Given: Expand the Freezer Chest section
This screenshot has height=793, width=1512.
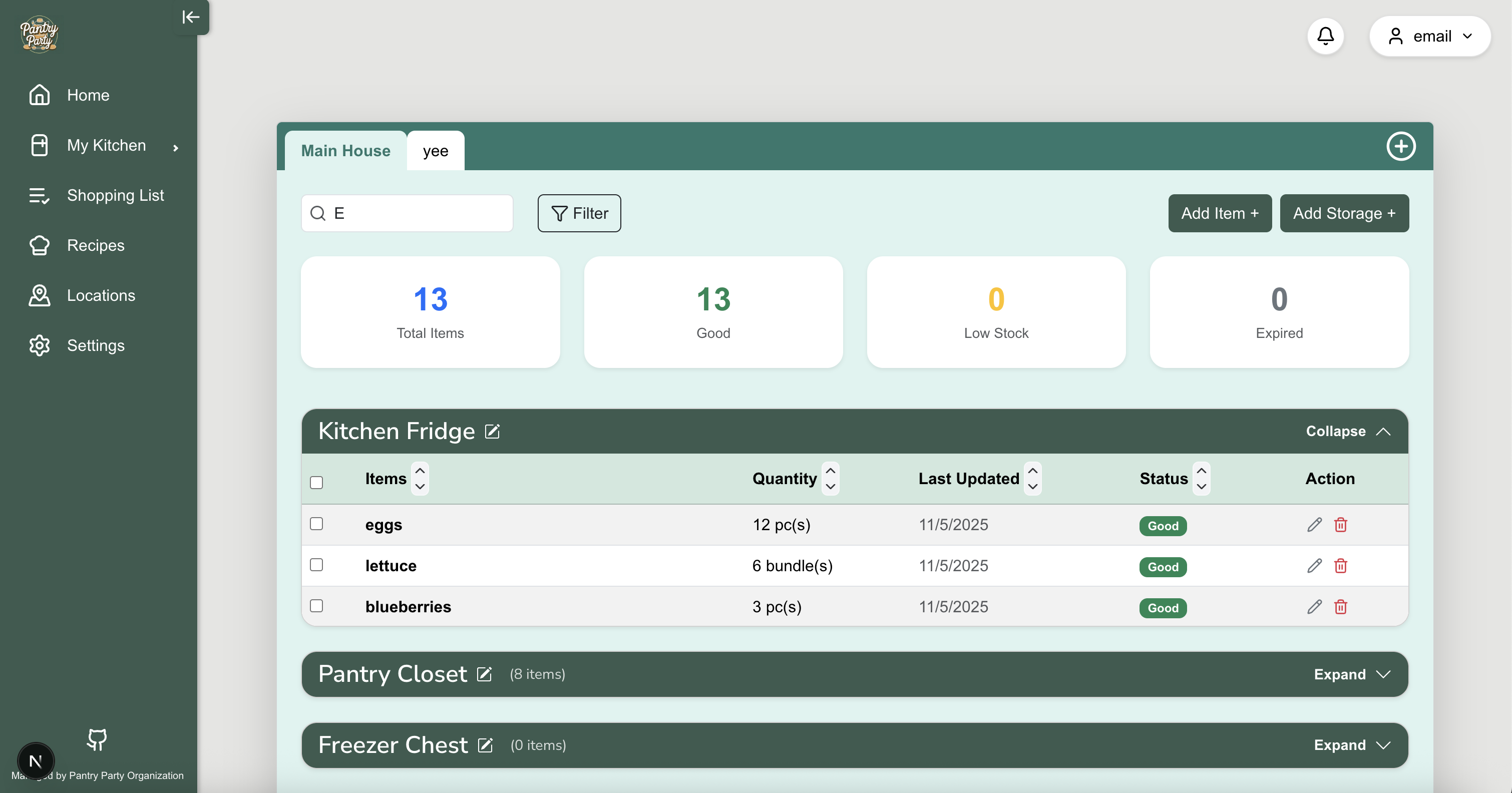Looking at the screenshot, I should pyautogui.click(x=1352, y=745).
